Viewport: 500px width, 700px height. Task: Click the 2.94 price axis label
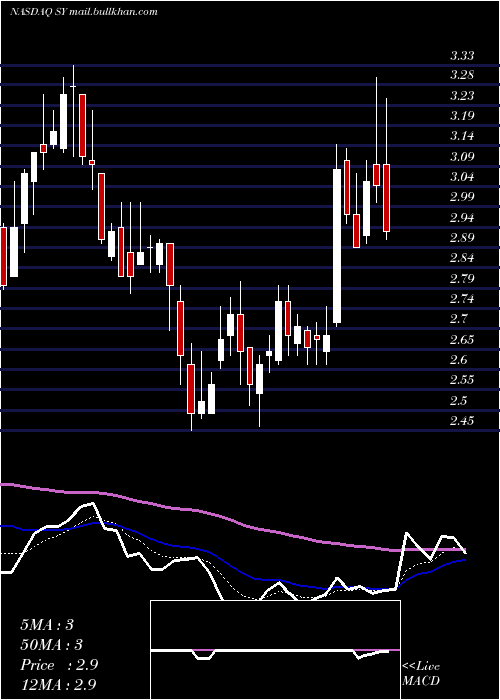462,217
